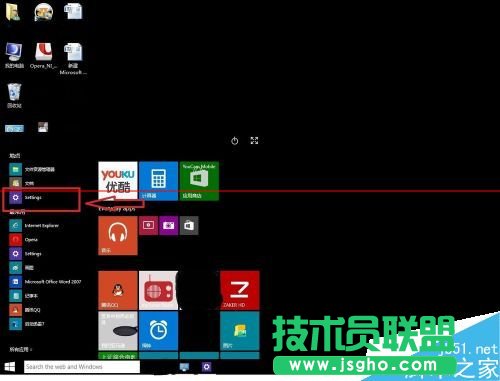Select the Recycle Bin desktop icon
This screenshot has height=381, width=500.
14,96
